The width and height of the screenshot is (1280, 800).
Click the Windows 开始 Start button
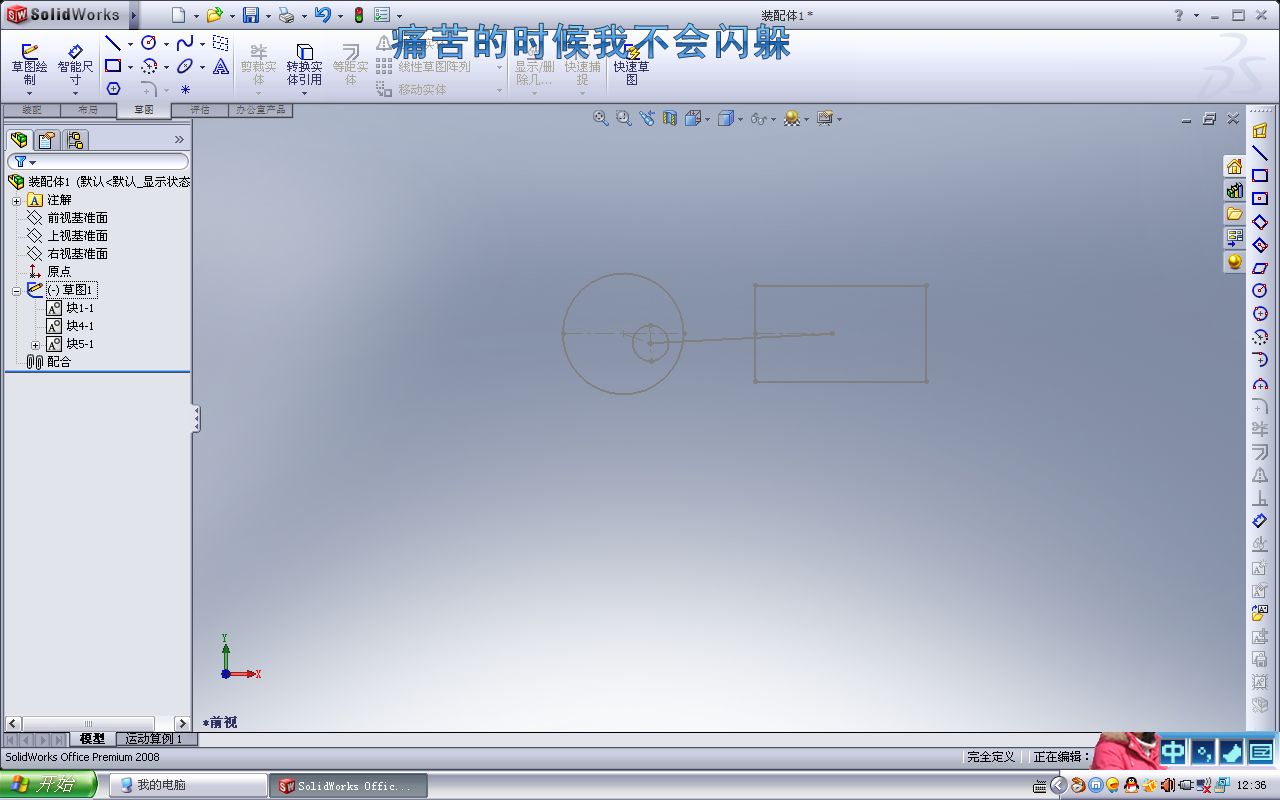(48, 785)
